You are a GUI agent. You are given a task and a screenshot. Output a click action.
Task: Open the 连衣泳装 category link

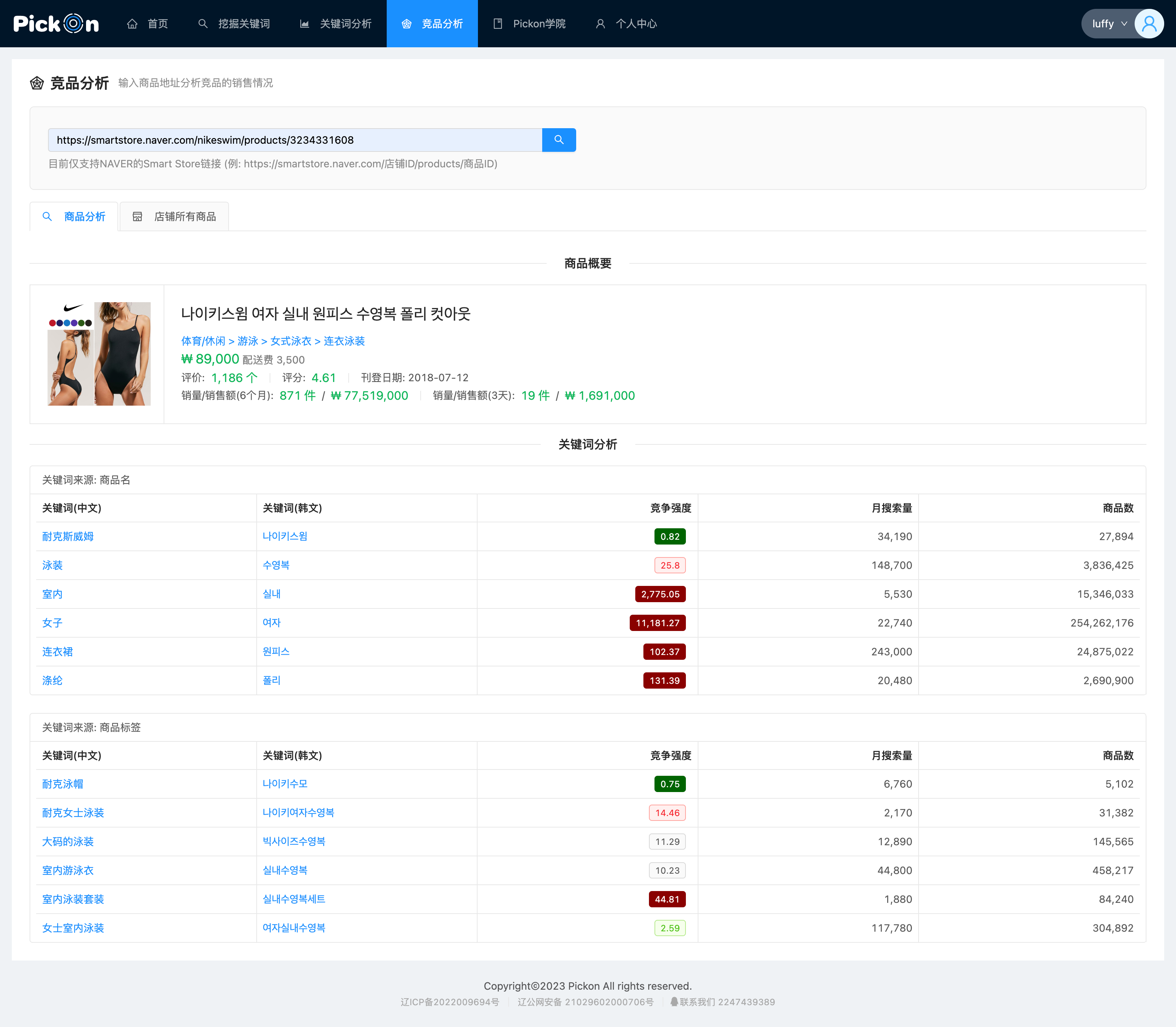click(x=344, y=342)
